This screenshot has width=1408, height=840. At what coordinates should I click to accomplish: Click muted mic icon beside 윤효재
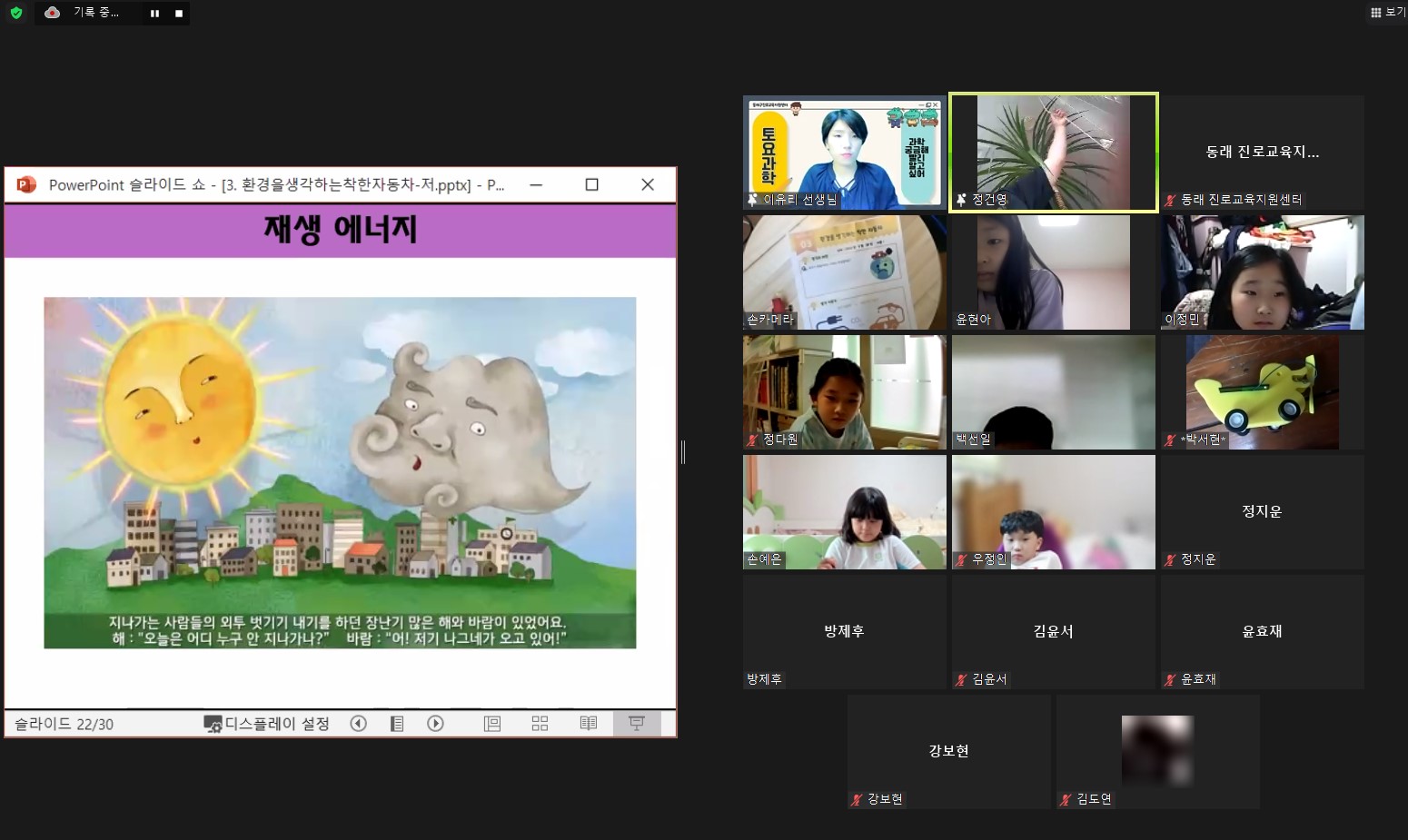(x=1171, y=679)
